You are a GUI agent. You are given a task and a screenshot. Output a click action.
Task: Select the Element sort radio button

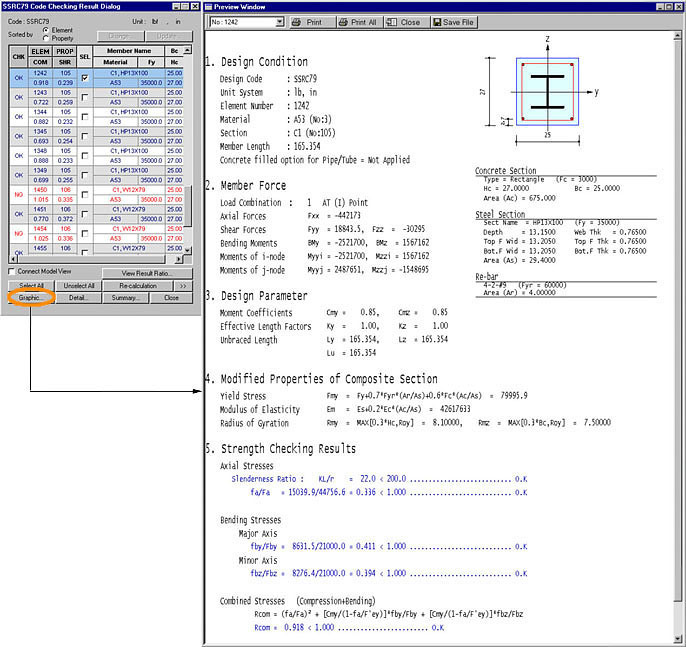click(46, 30)
